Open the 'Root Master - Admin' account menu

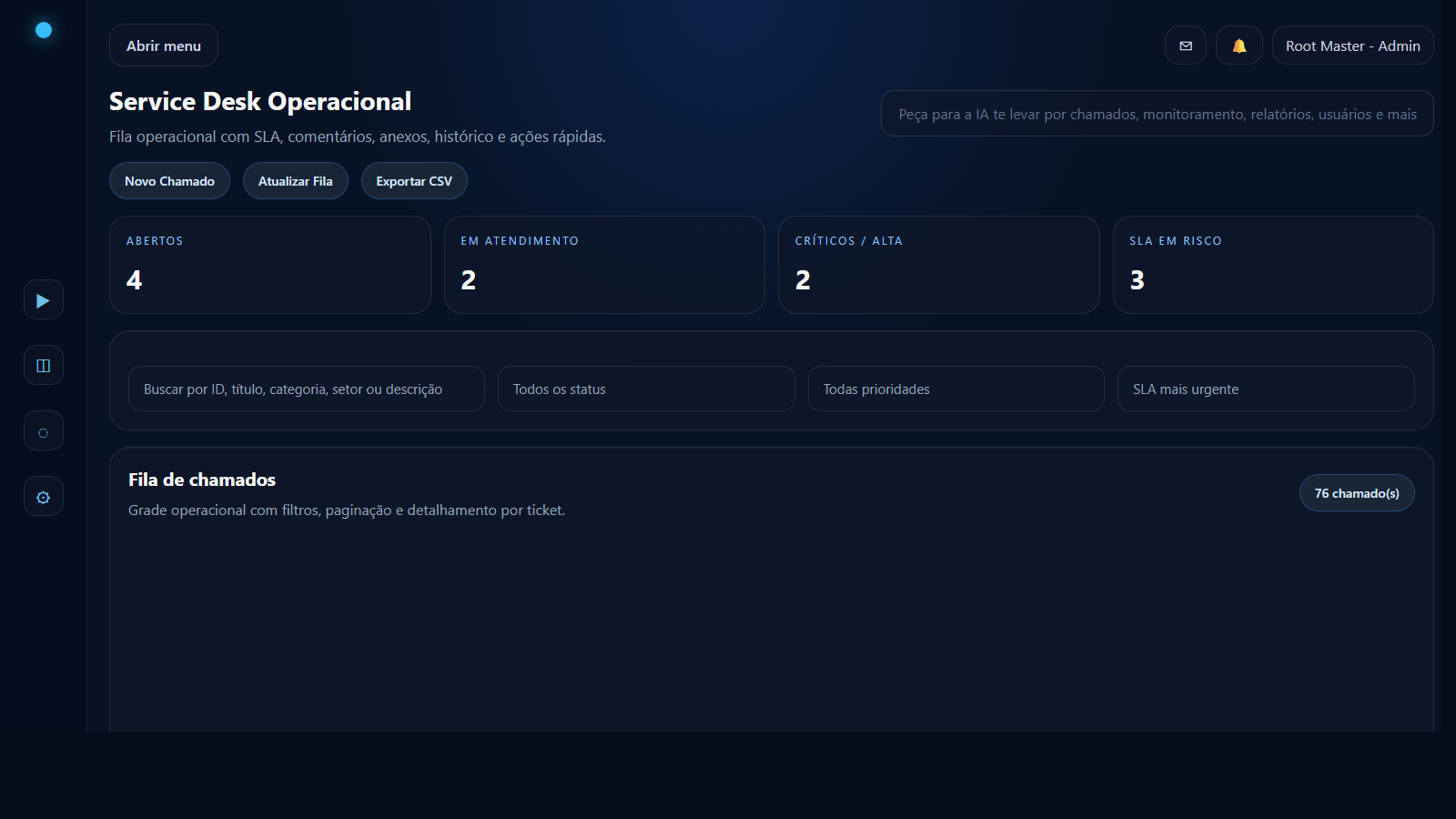1352,45
